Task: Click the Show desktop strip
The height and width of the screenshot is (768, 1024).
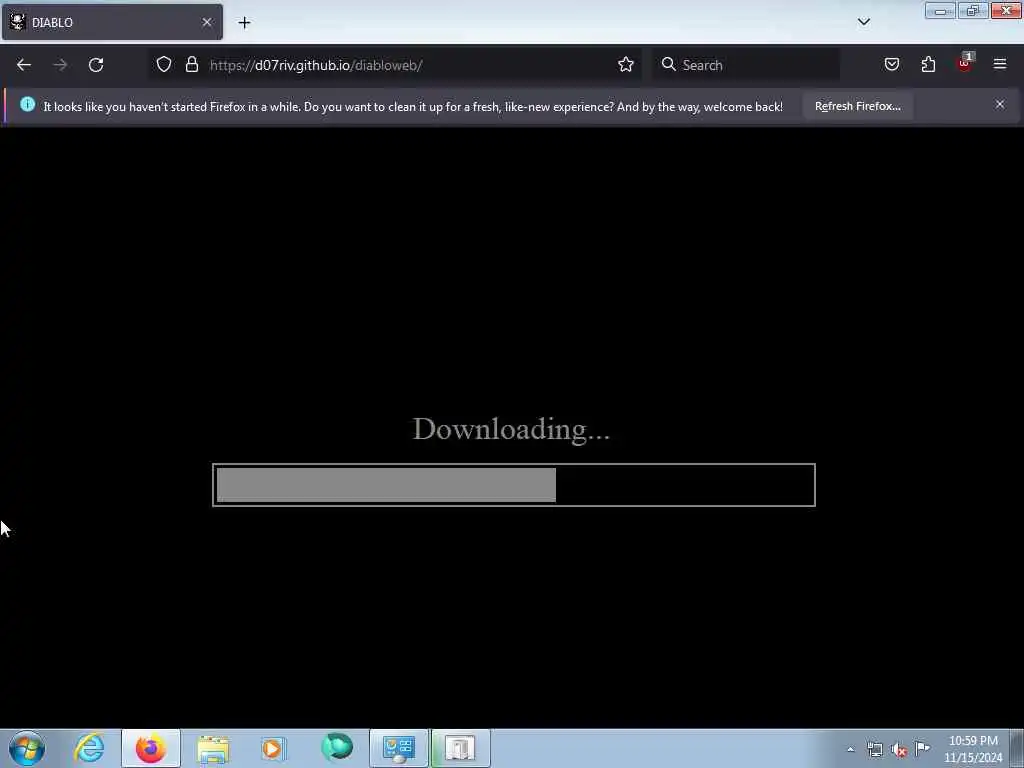Action: coord(1017,749)
